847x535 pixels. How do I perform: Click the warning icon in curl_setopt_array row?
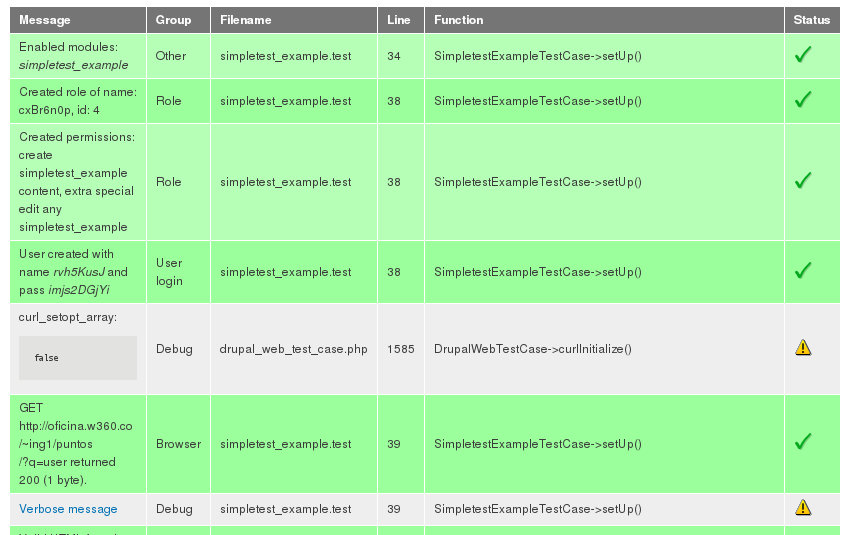(x=803, y=348)
